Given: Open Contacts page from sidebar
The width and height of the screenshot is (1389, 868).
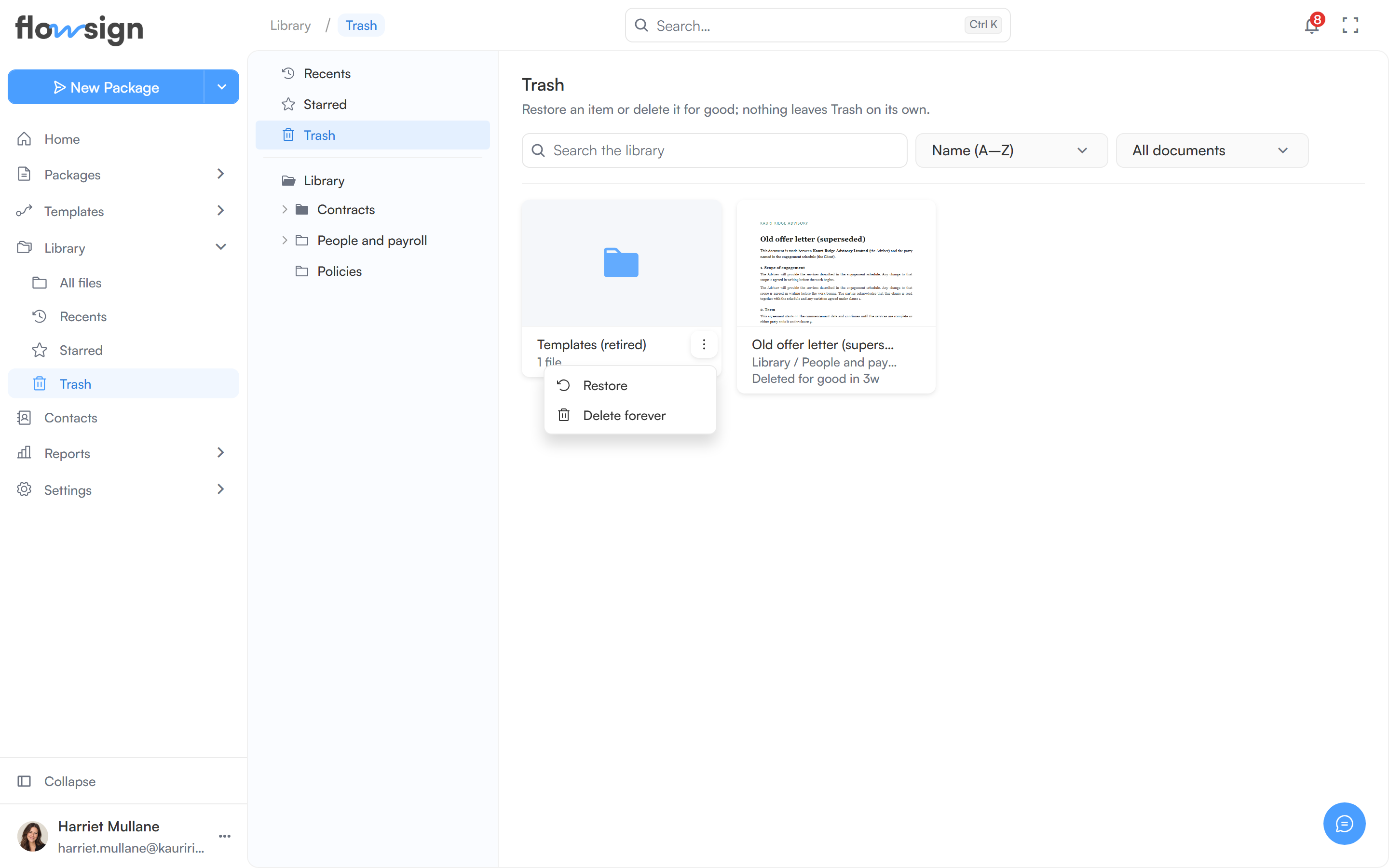Looking at the screenshot, I should pyautogui.click(x=123, y=418).
